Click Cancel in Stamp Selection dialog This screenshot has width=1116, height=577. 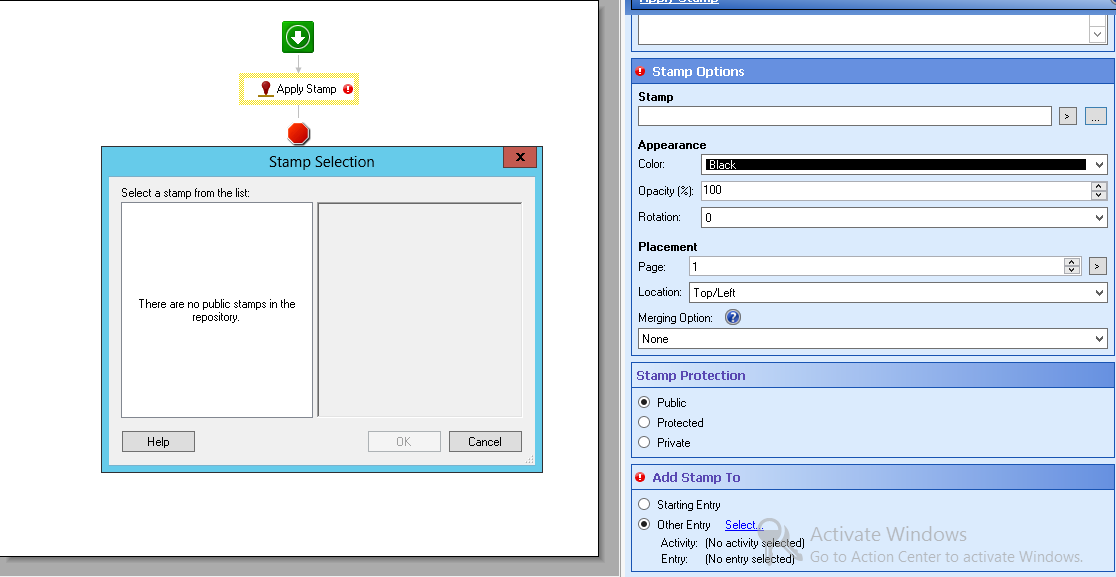[x=485, y=441]
